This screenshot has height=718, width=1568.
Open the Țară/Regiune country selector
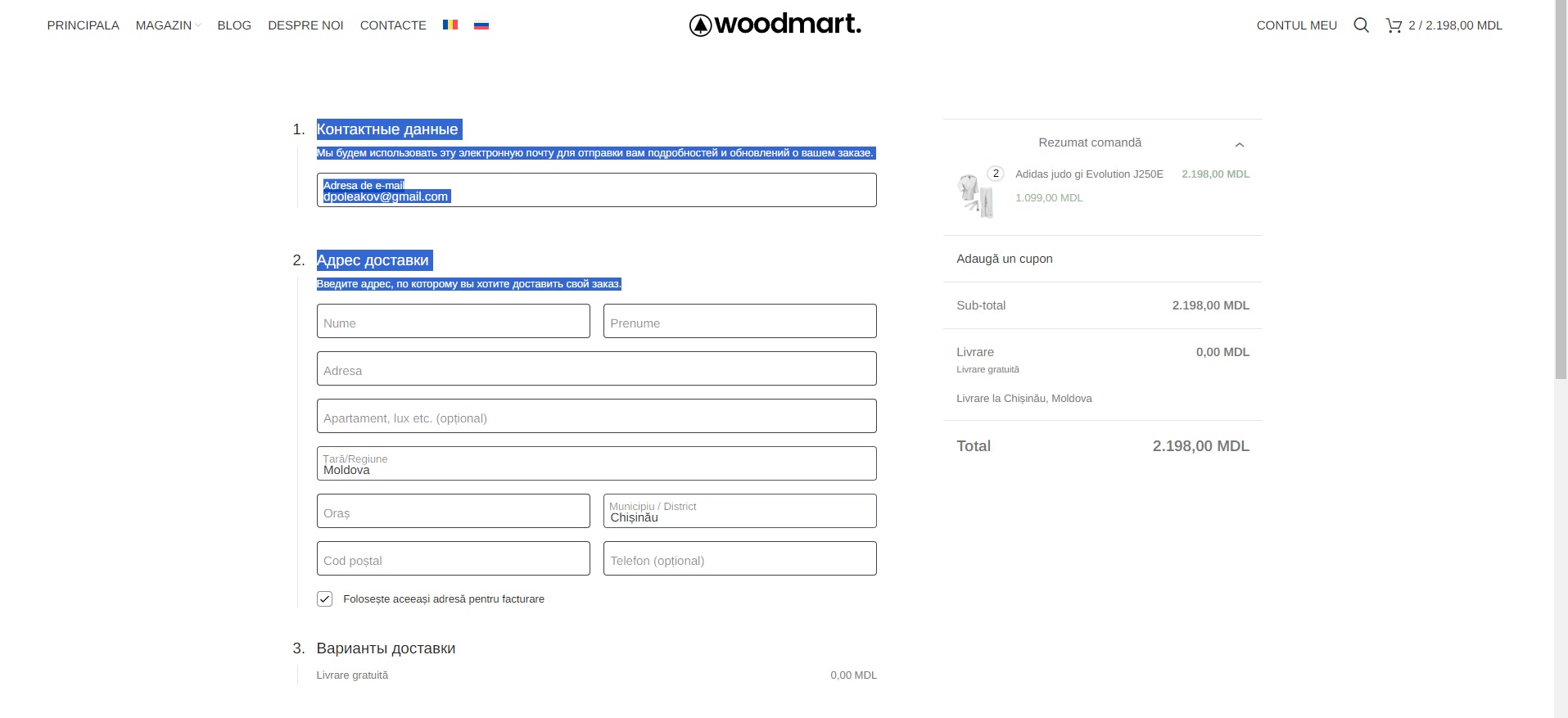(596, 463)
